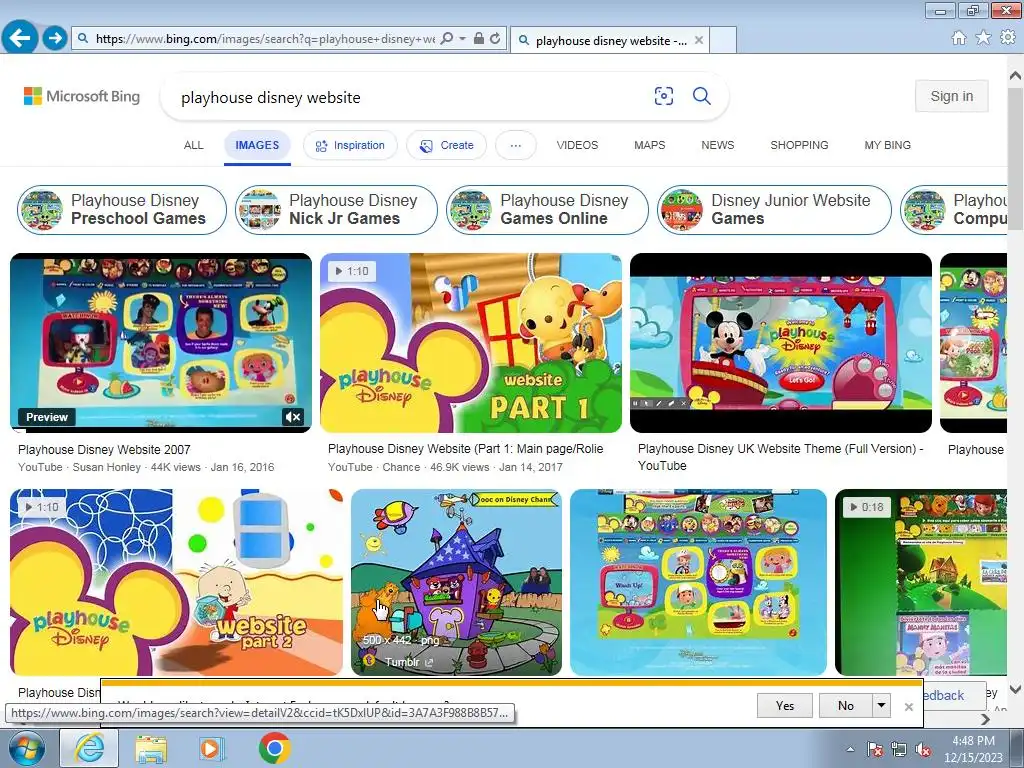Select 'Playhouse Disney Games Online' suggestion
The height and width of the screenshot is (768, 1024).
coord(547,210)
